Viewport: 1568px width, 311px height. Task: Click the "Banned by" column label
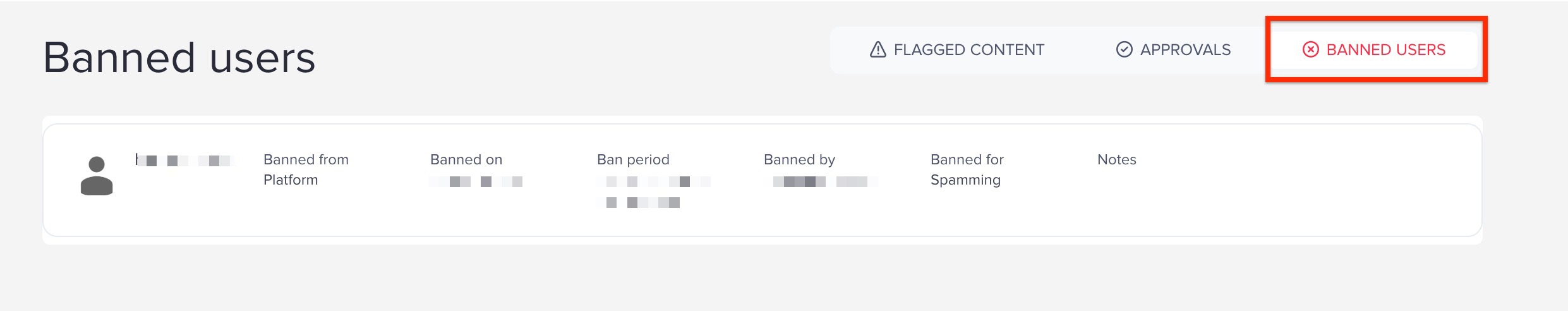[x=799, y=159]
